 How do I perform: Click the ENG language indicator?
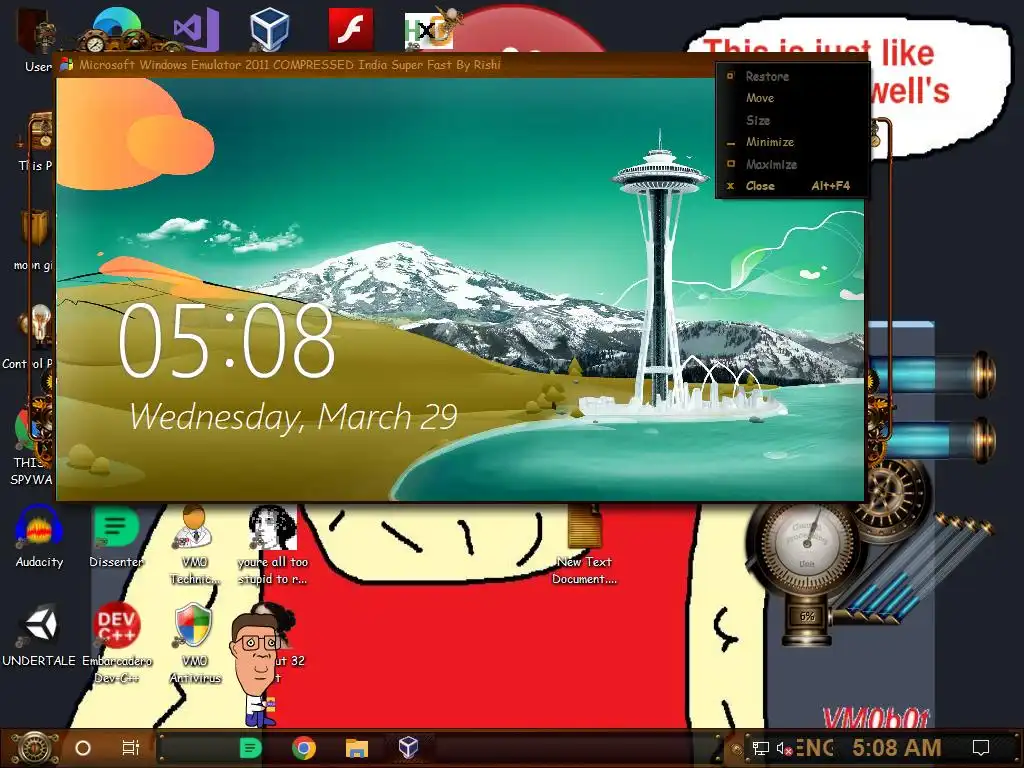pos(814,748)
